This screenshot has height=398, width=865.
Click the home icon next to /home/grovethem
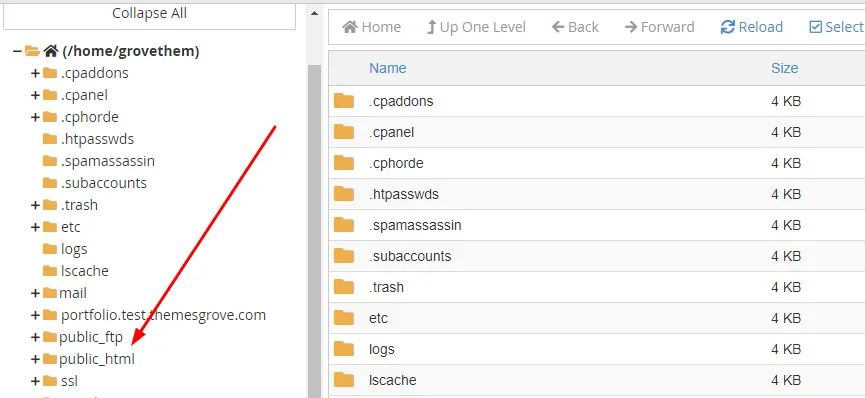pyautogui.click(x=51, y=51)
